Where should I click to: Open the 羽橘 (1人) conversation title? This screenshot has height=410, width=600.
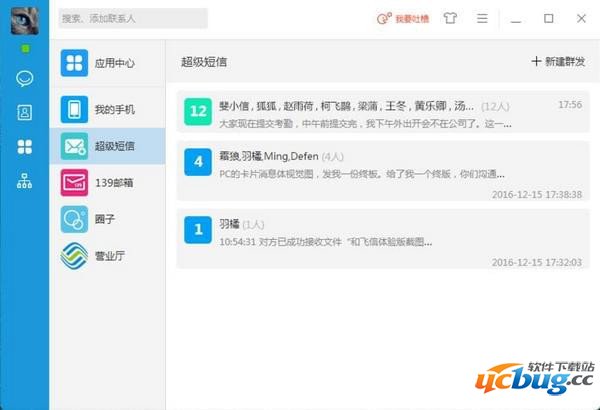tap(241, 224)
